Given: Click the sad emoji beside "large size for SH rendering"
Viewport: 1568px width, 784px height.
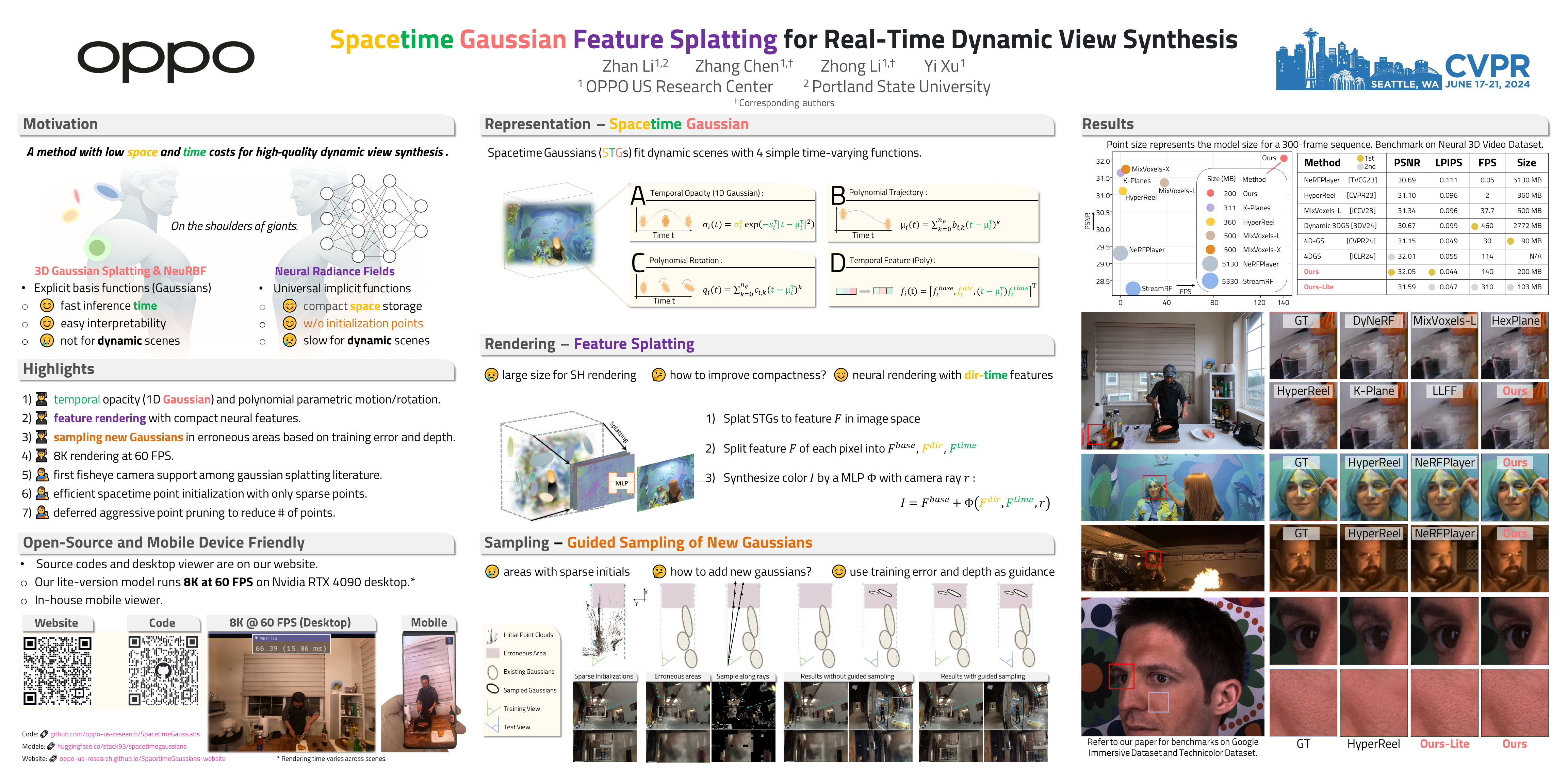Looking at the screenshot, I should click(491, 375).
